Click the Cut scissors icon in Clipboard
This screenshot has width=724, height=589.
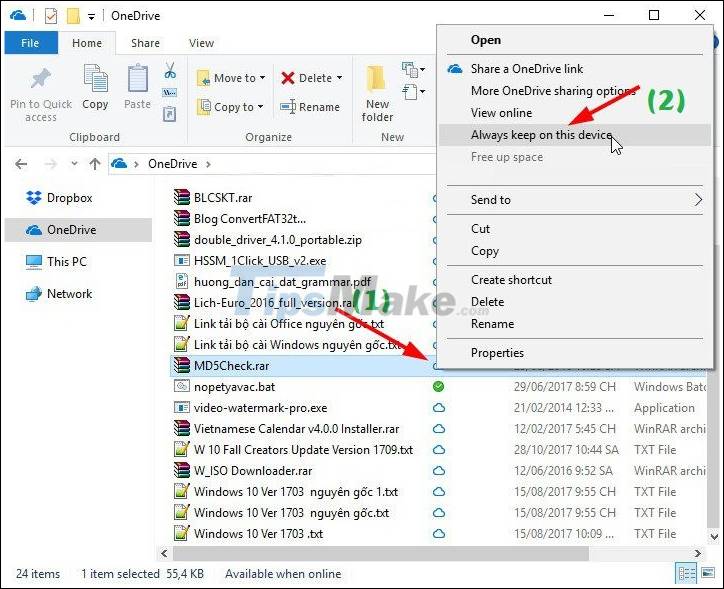tap(170, 70)
